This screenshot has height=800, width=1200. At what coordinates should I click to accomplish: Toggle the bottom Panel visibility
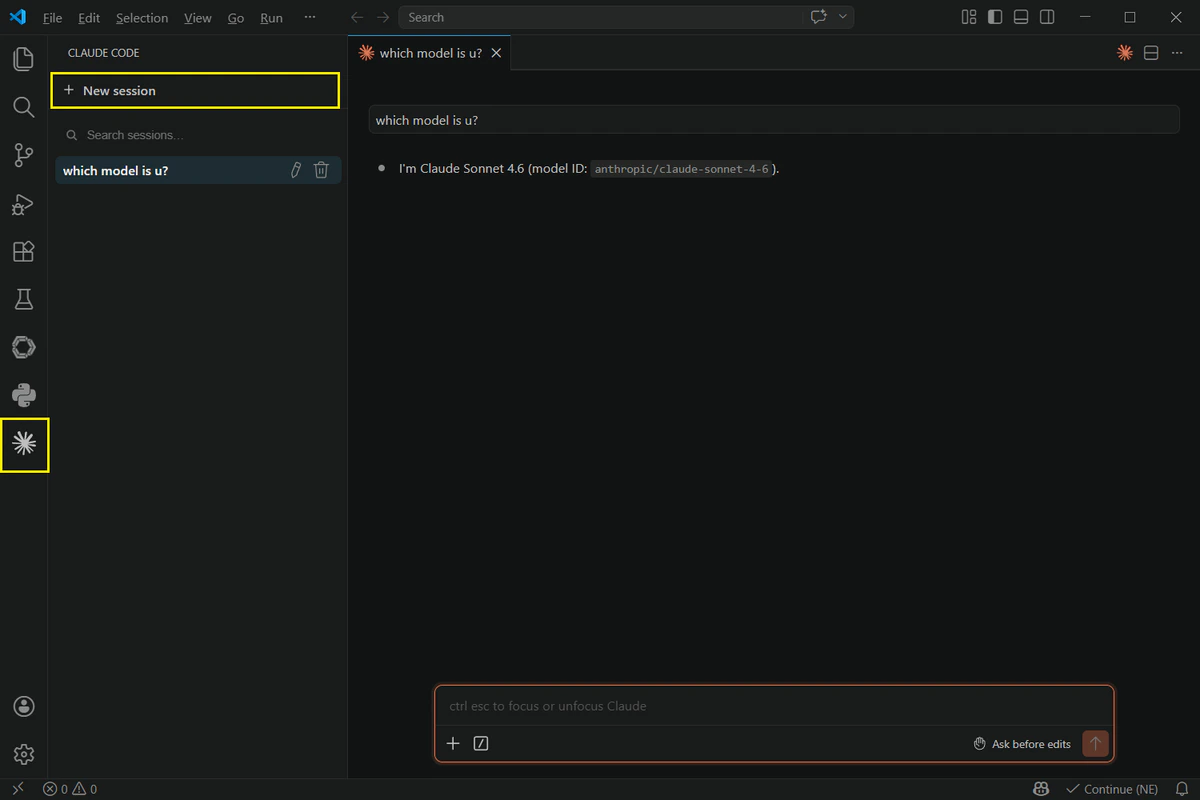click(x=1021, y=17)
